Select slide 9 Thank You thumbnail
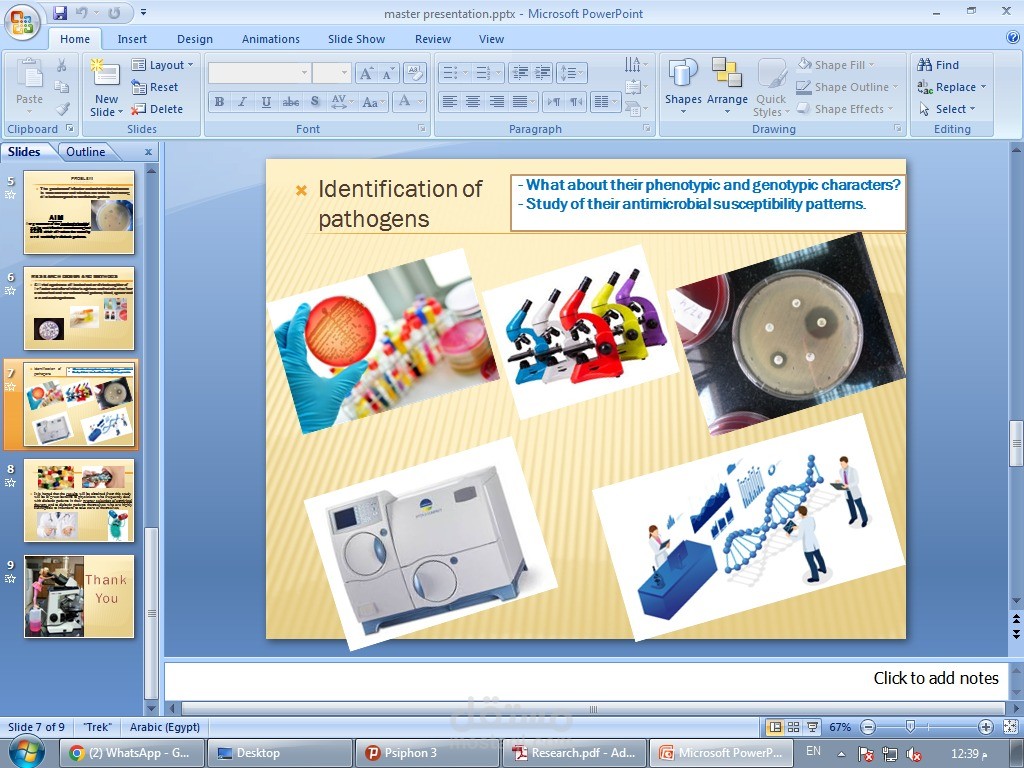1024x768 pixels. [79, 596]
